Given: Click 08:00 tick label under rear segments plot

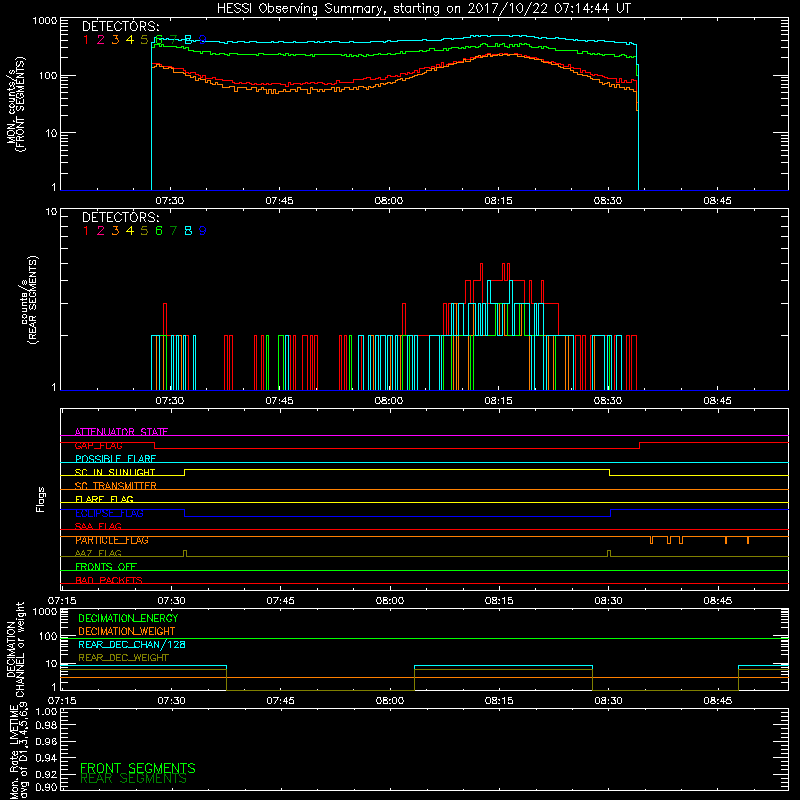Looking at the screenshot, I should point(389,401).
